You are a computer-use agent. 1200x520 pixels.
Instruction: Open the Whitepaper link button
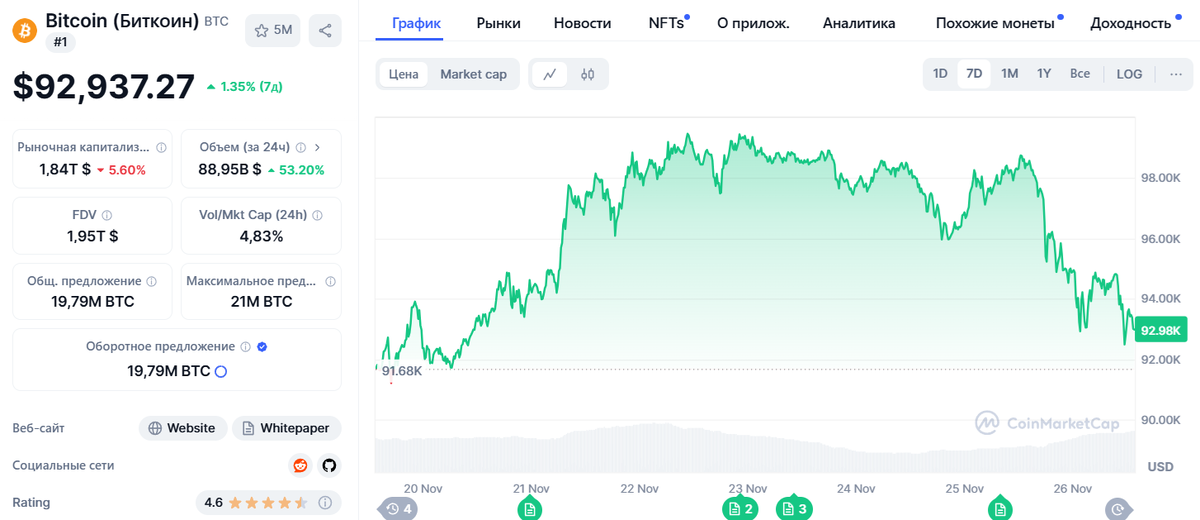tap(286, 428)
